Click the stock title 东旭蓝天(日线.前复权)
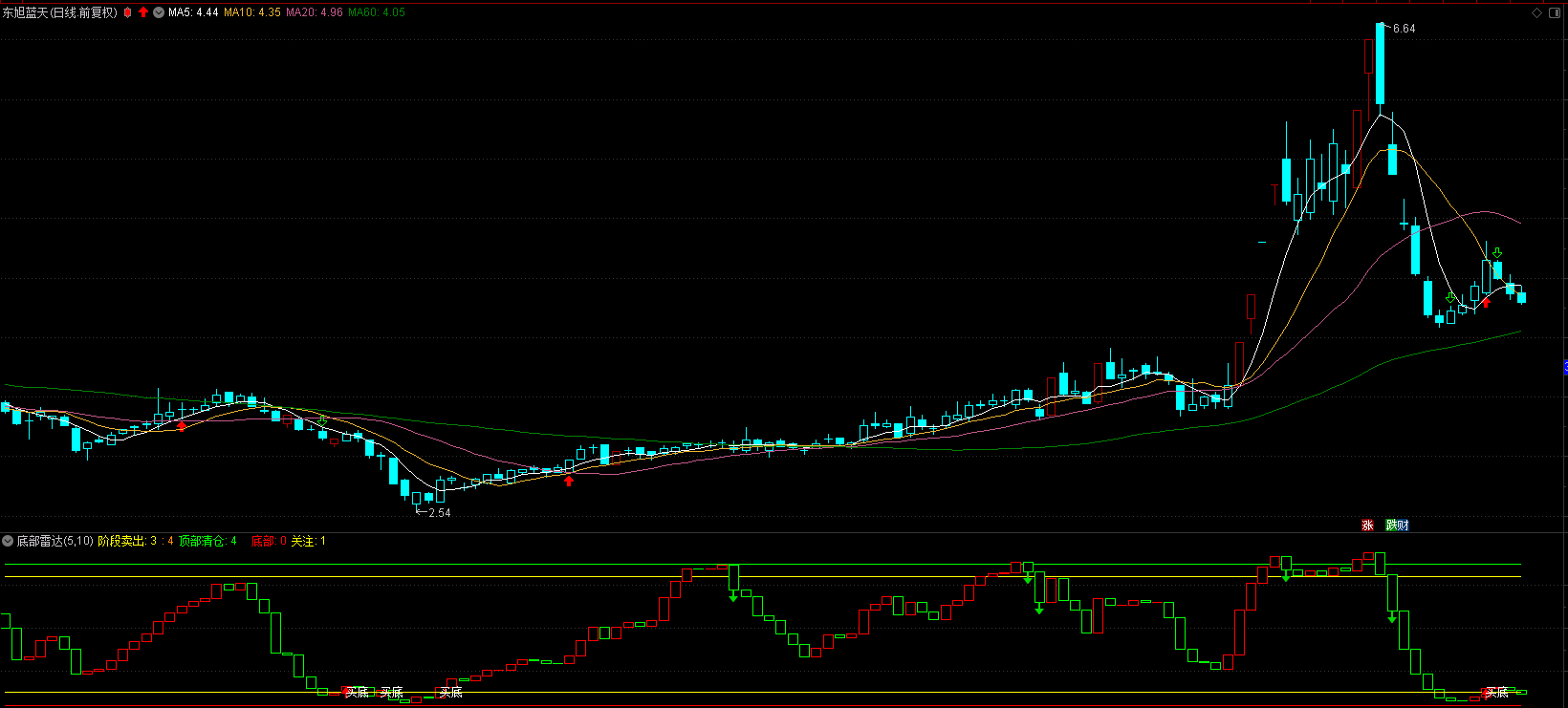 pos(59,12)
